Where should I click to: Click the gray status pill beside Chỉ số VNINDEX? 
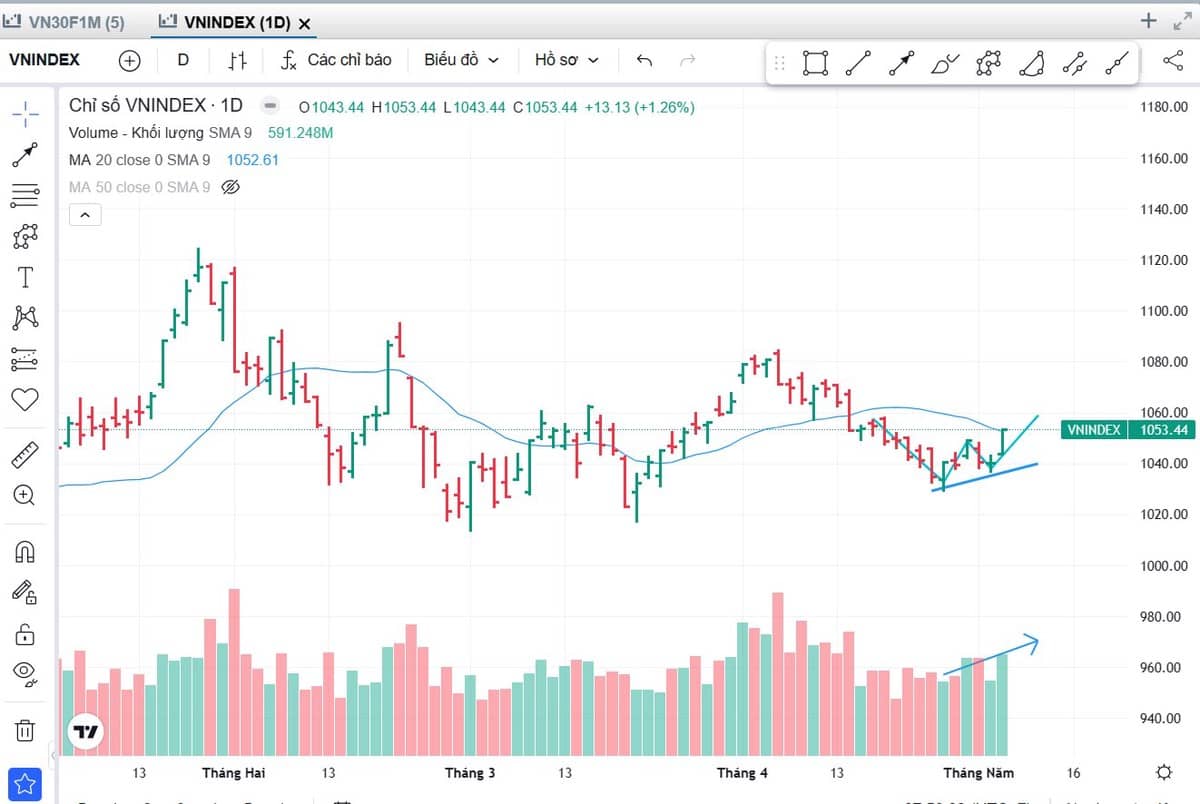[x=270, y=106]
